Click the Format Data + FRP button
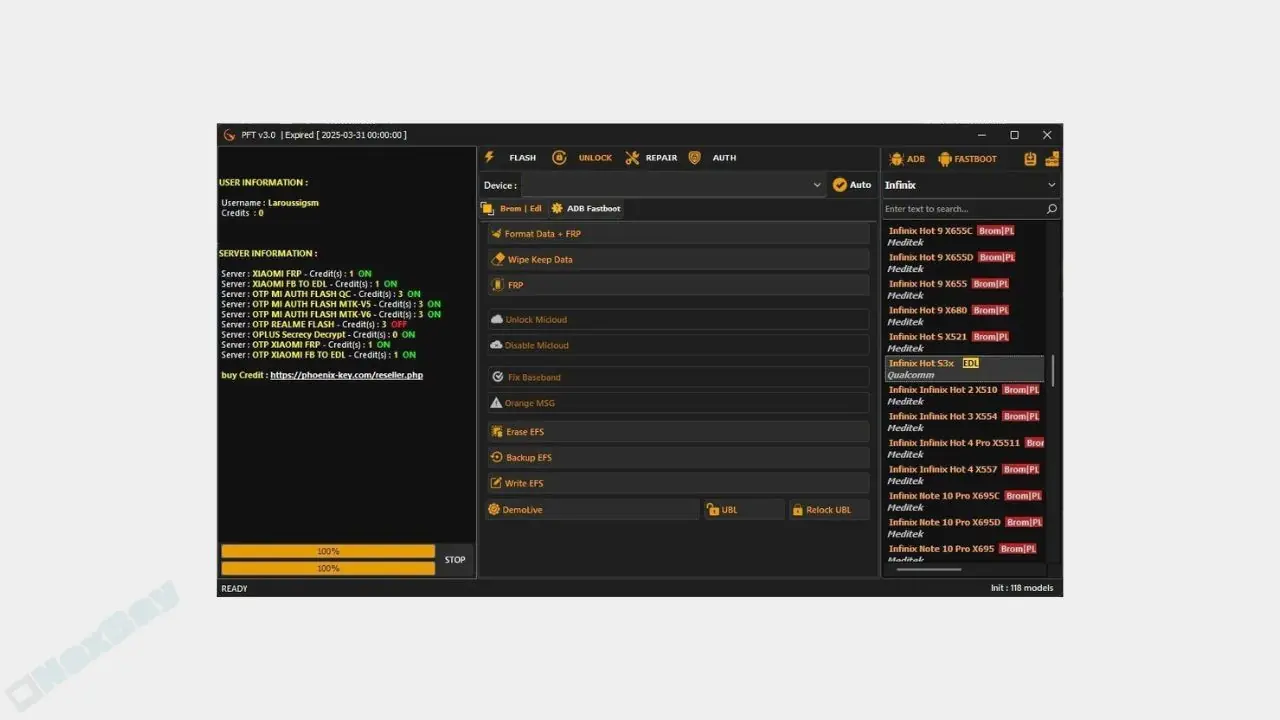The image size is (1280, 720). click(678, 233)
